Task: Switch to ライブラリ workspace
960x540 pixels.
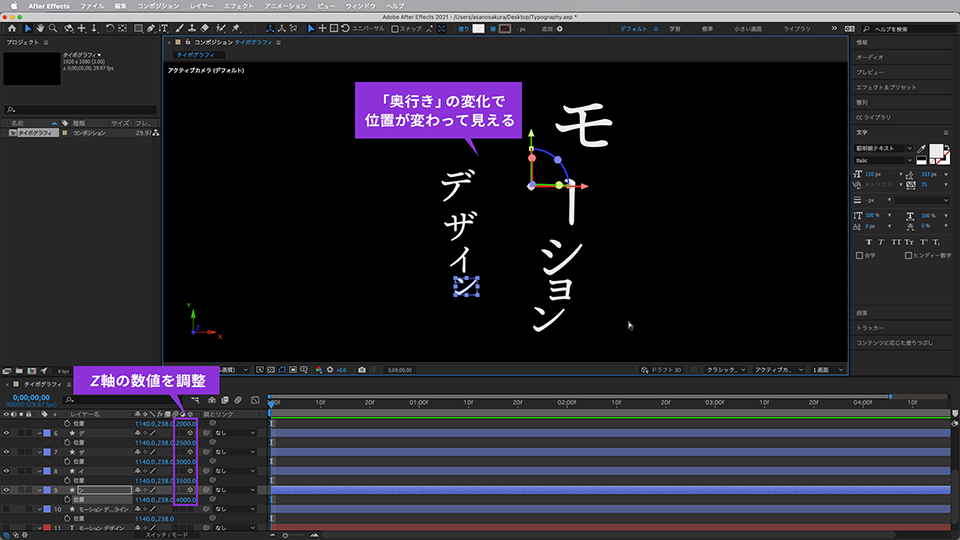Action: tap(797, 29)
